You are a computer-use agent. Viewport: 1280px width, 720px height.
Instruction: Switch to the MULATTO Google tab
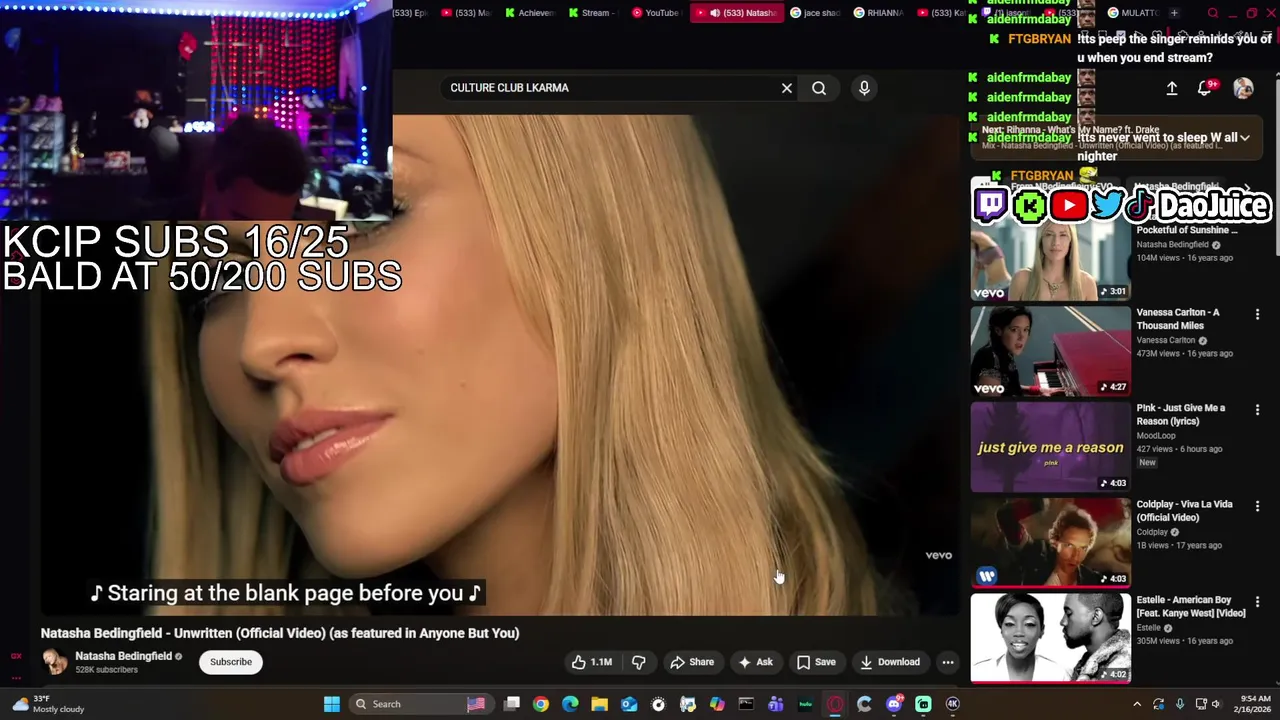(1133, 13)
